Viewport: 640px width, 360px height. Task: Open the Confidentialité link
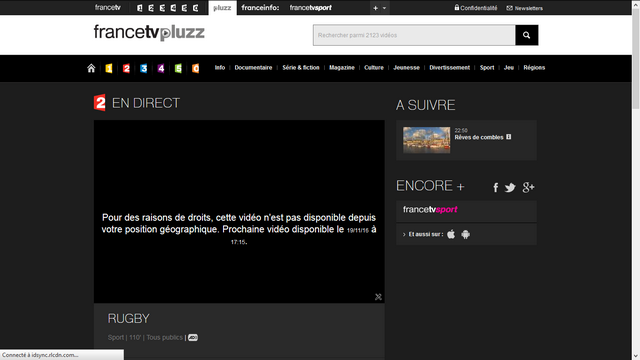476,8
